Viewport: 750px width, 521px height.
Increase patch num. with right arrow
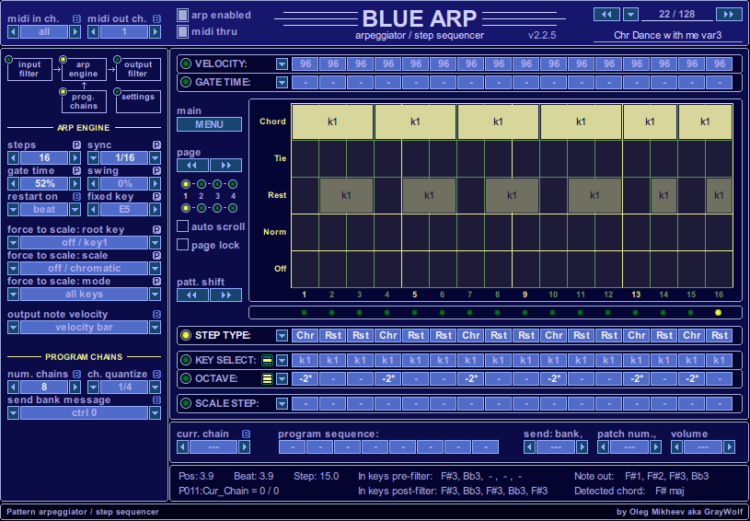click(x=656, y=447)
